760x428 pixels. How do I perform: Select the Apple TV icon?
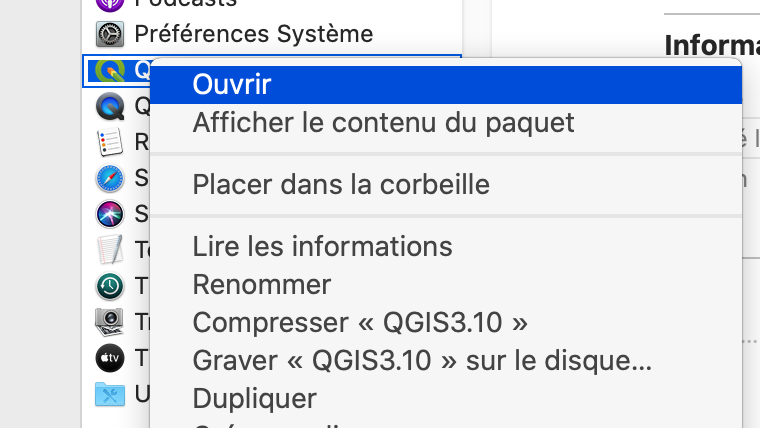point(109,357)
